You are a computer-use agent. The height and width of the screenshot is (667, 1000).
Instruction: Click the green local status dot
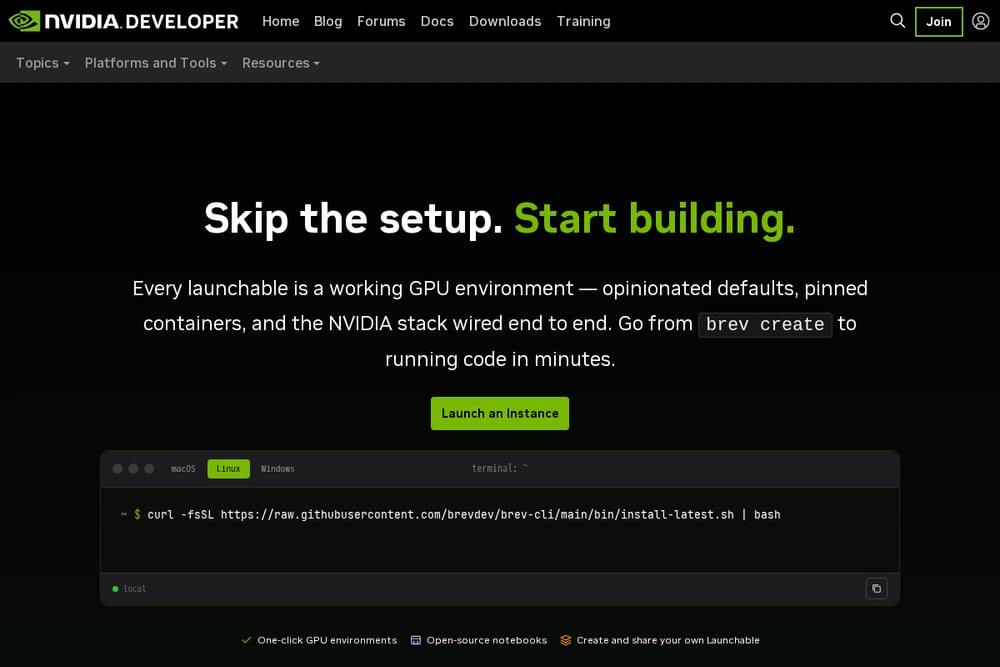coord(115,589)
